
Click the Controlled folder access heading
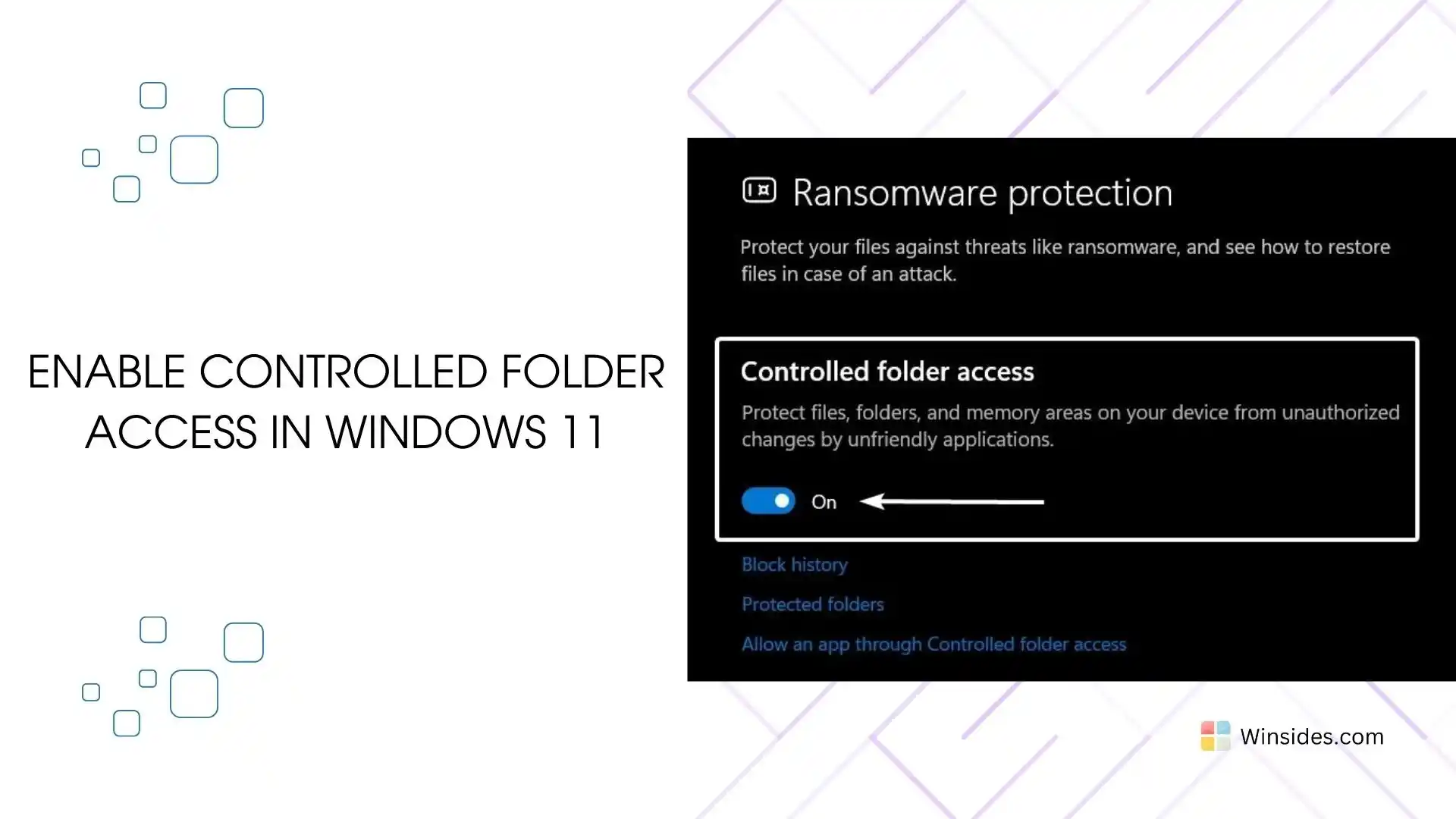pyautogui.click(x=887, y=372)
